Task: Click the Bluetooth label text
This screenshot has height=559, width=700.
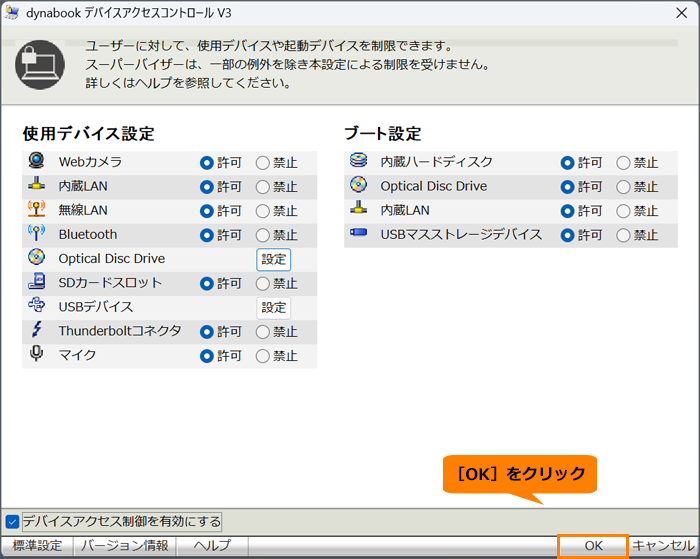Action: [88, 234]
